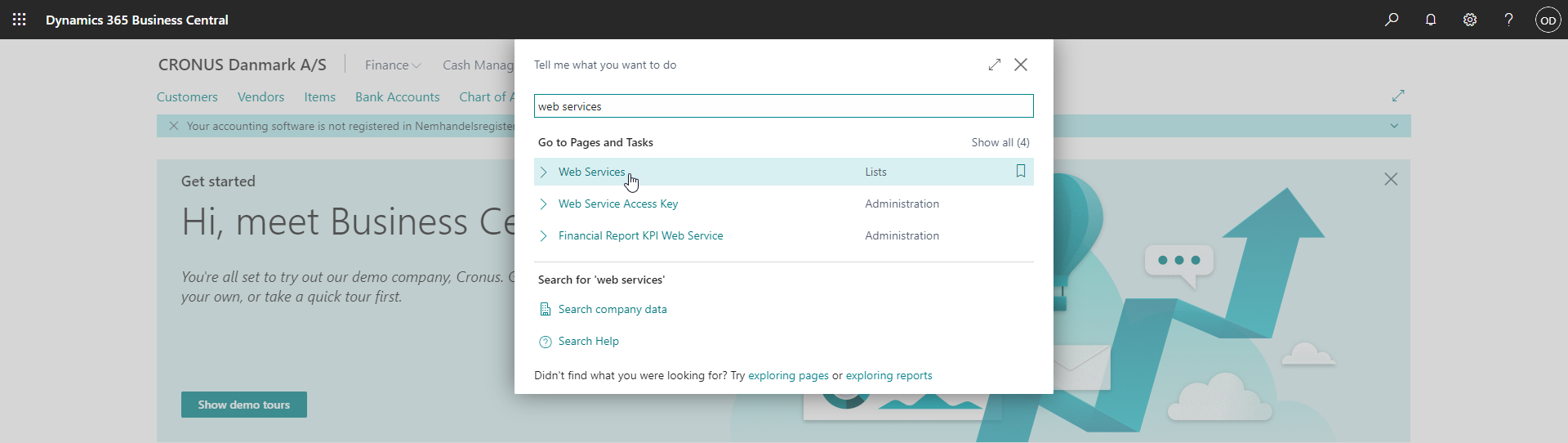Click the Dynamics 365 Business Central title
Image resolution: width=1568 pixels, height=443 pixels.
[x=137, y=20]
